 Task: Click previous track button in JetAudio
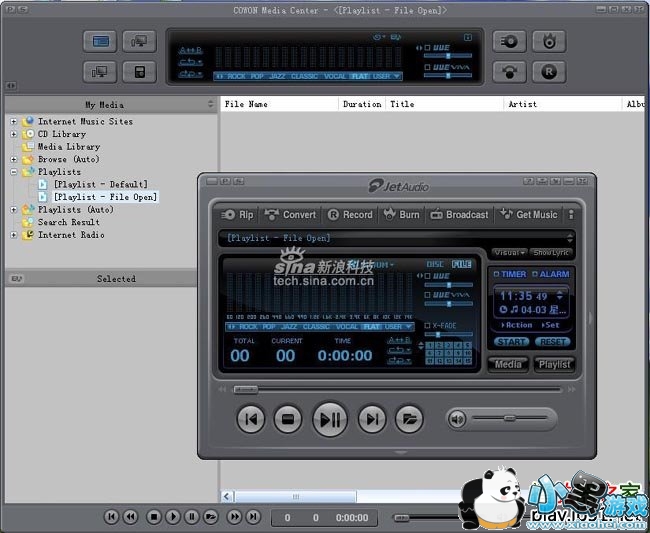[251, 419]
